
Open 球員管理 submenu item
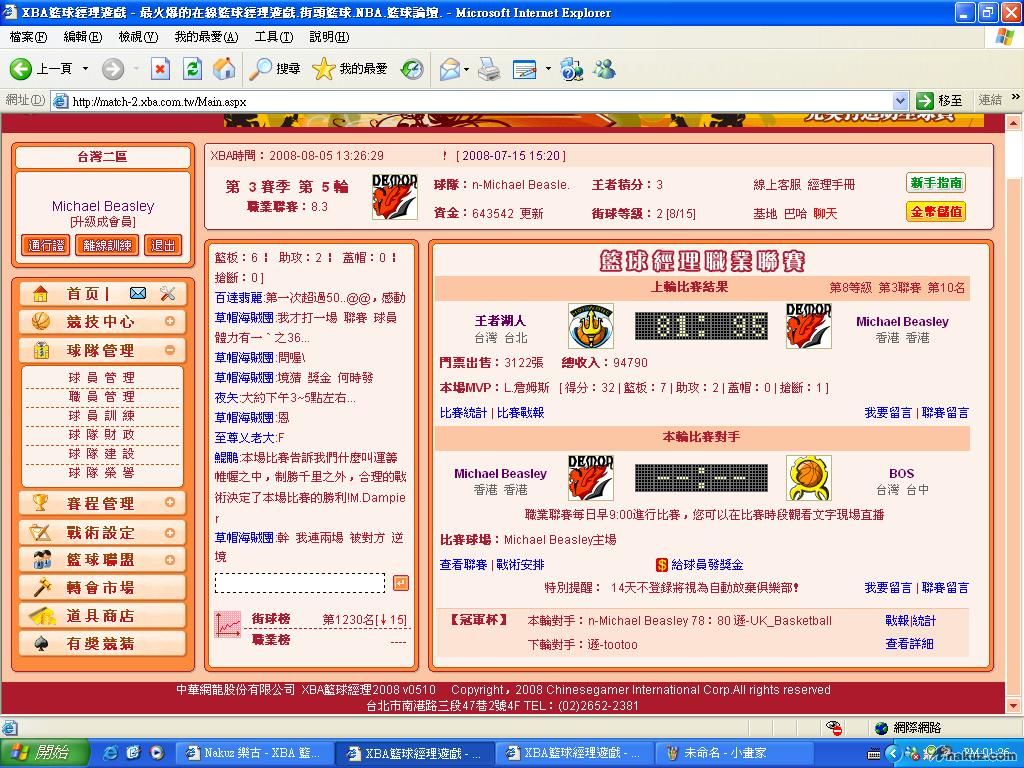coord(102,377)
